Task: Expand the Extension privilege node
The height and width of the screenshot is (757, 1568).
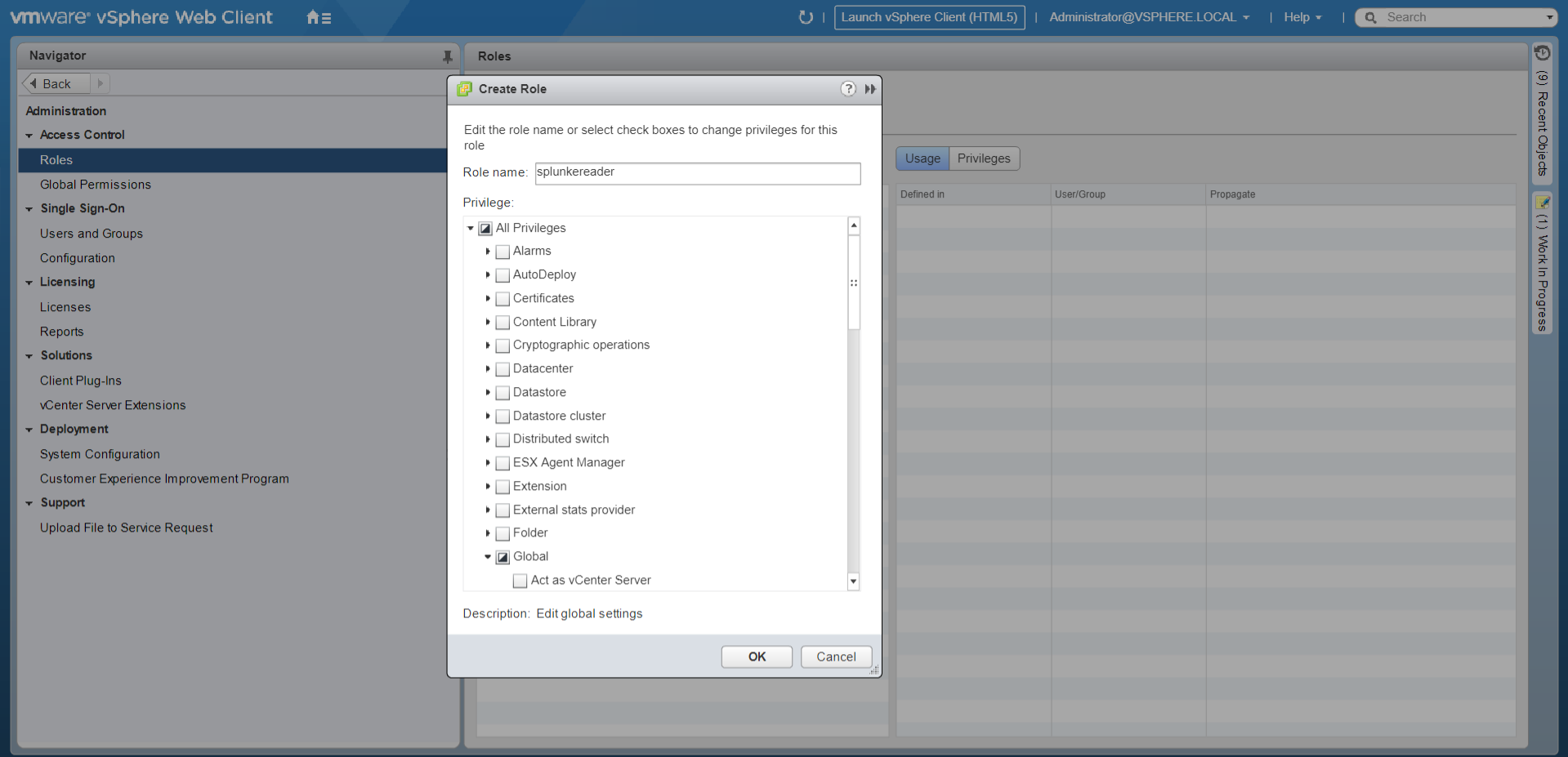Action: (x=488, y=486)
